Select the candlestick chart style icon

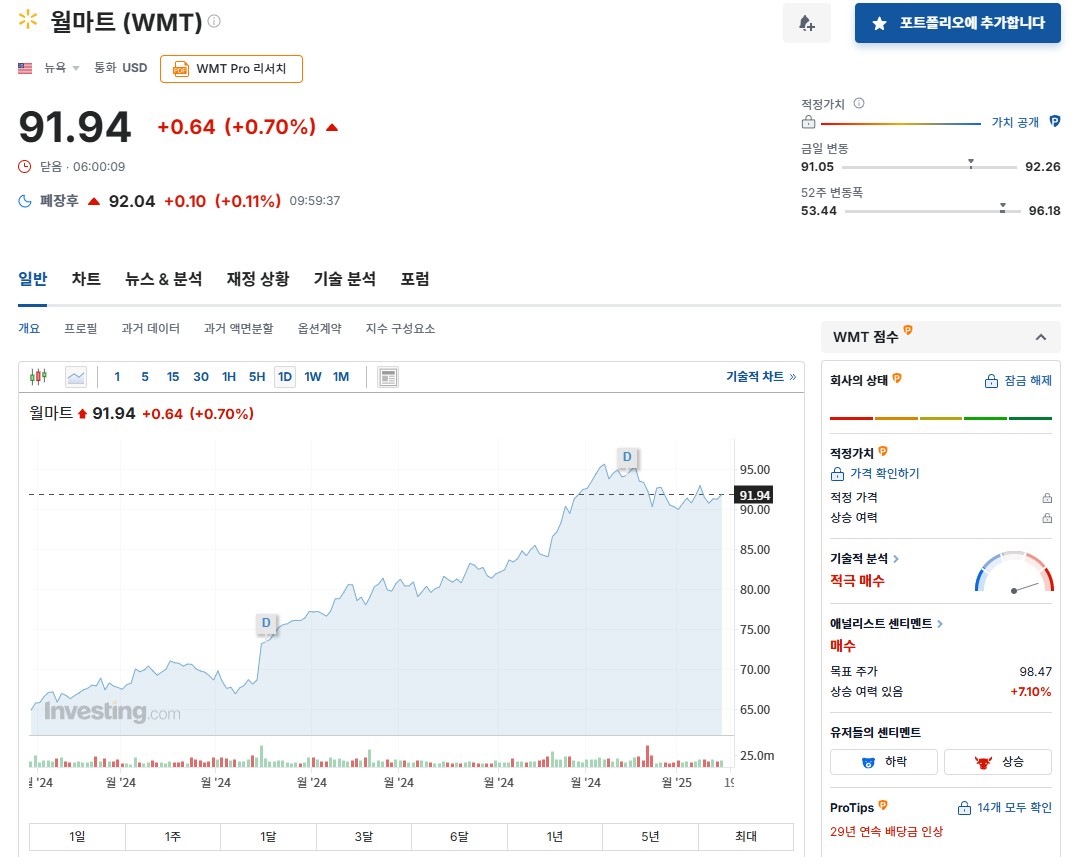pyautogui.click(x=38, y=377)
